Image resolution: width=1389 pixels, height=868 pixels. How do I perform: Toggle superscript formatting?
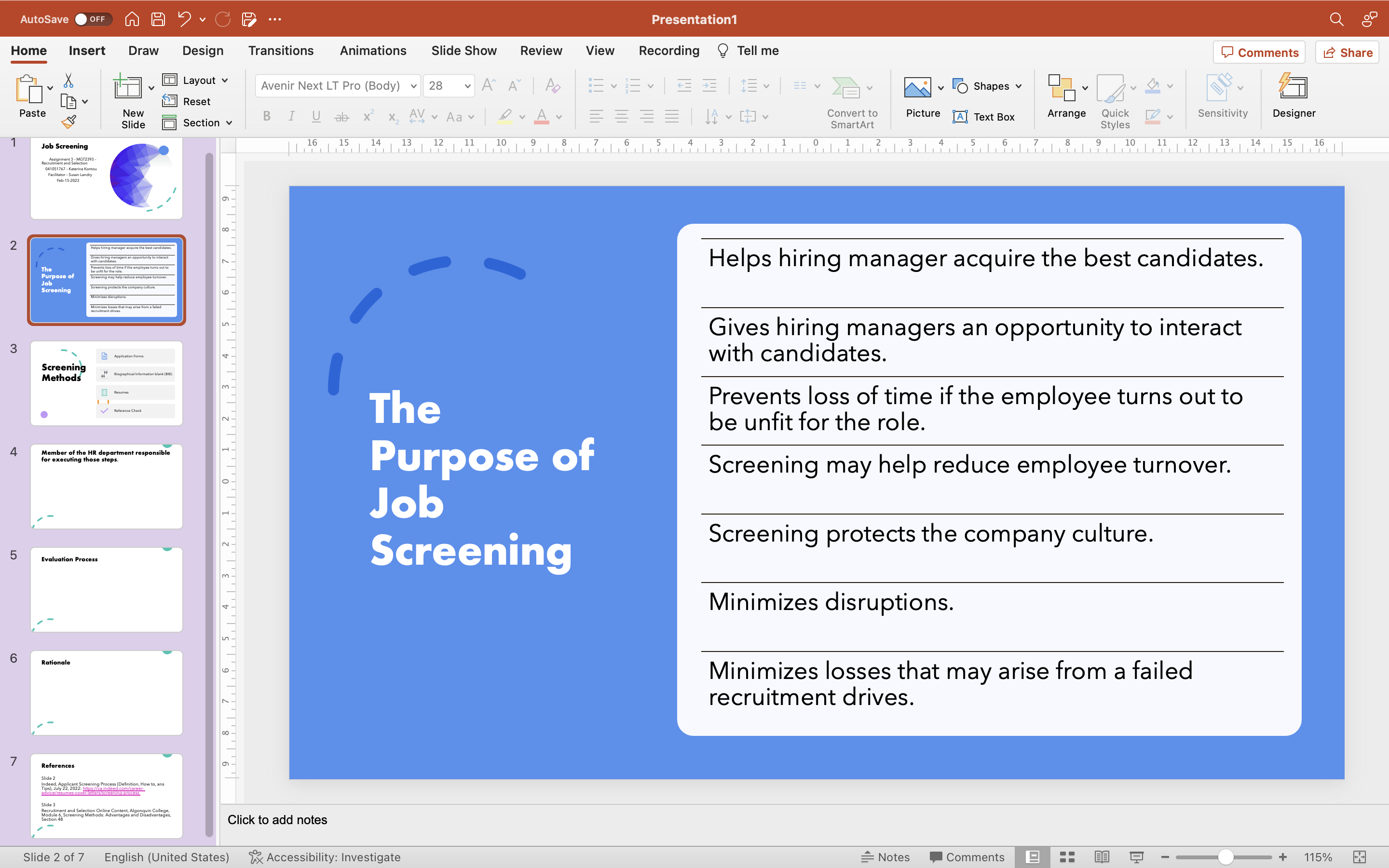tap(368, 117)
